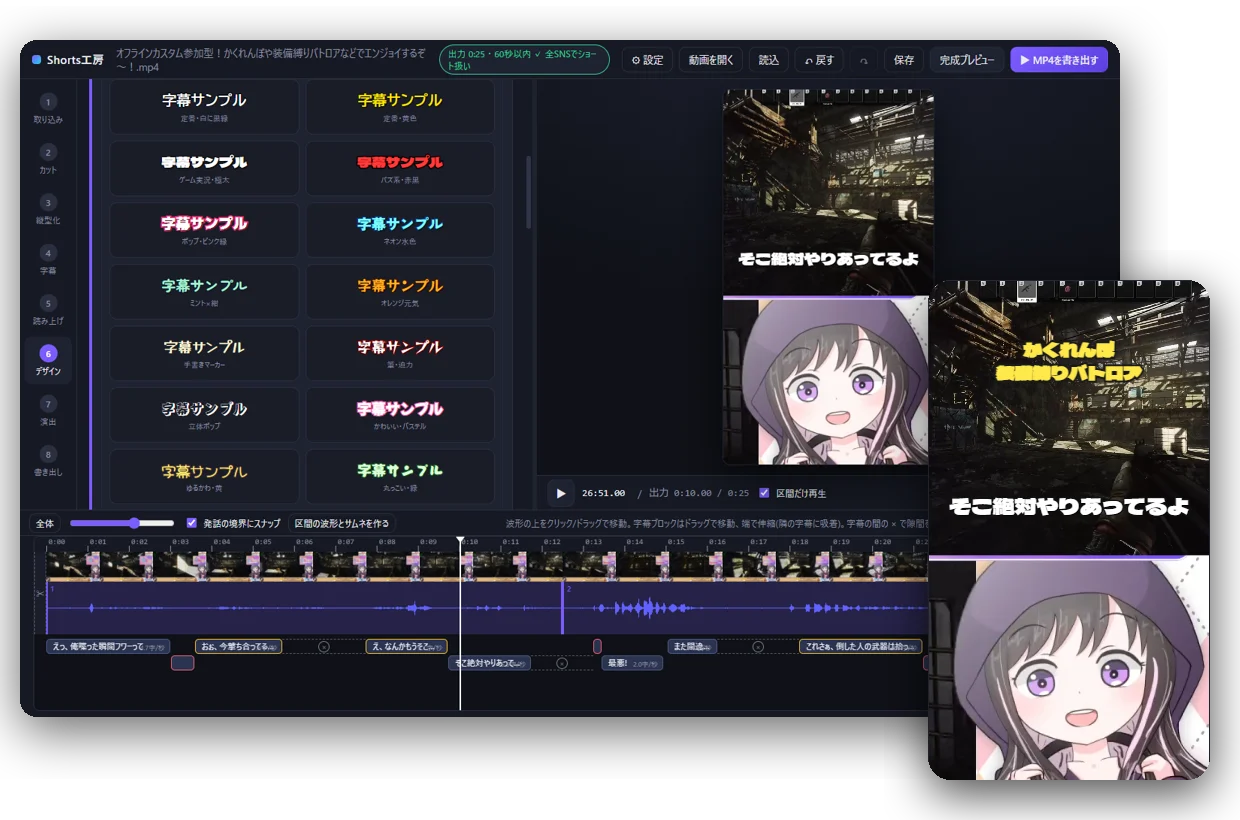Image resolution: width=1240 pixels, height=820 pixels.
Task: Remove gap after そこ絶対やりあって with × icon
Action: tap(562, 663)
